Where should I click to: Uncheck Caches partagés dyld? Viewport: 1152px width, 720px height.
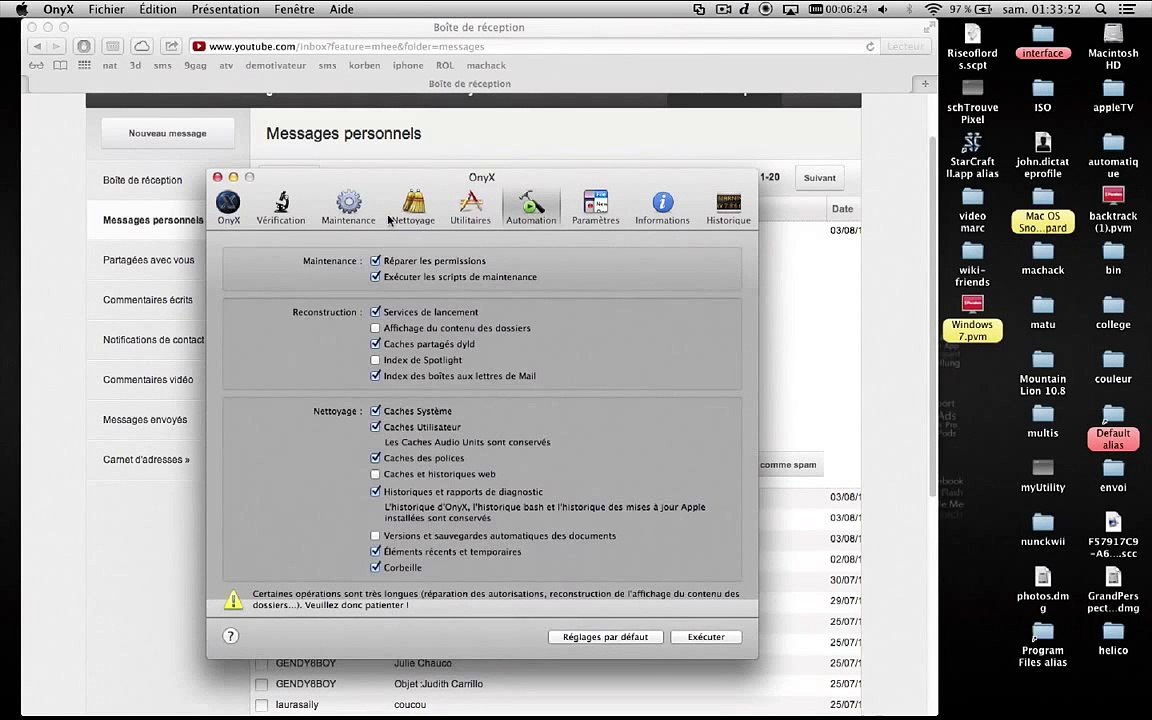point(375,343)
